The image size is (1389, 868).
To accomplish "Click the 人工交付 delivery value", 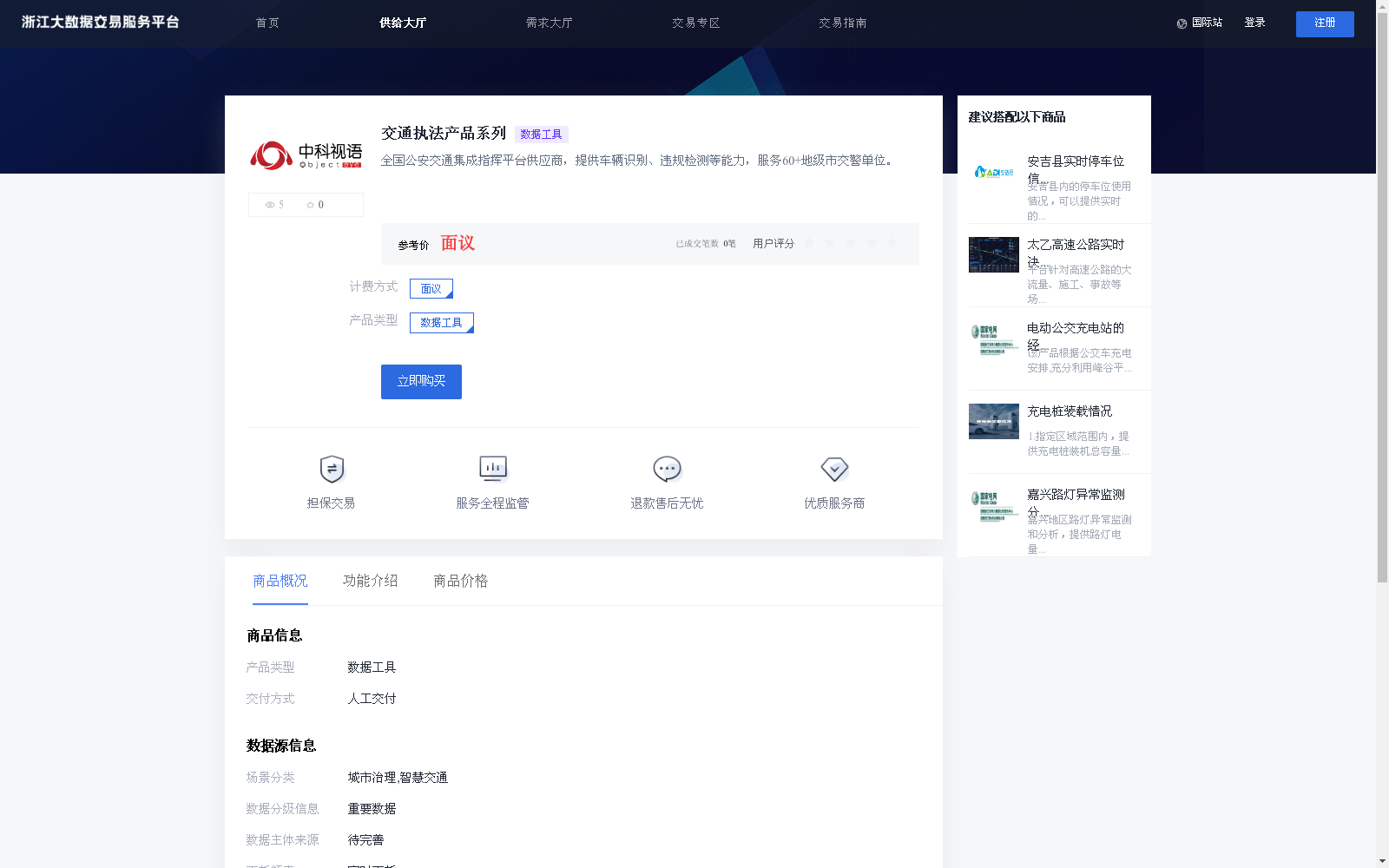I will pyautogui.click(x=372, y=699).
